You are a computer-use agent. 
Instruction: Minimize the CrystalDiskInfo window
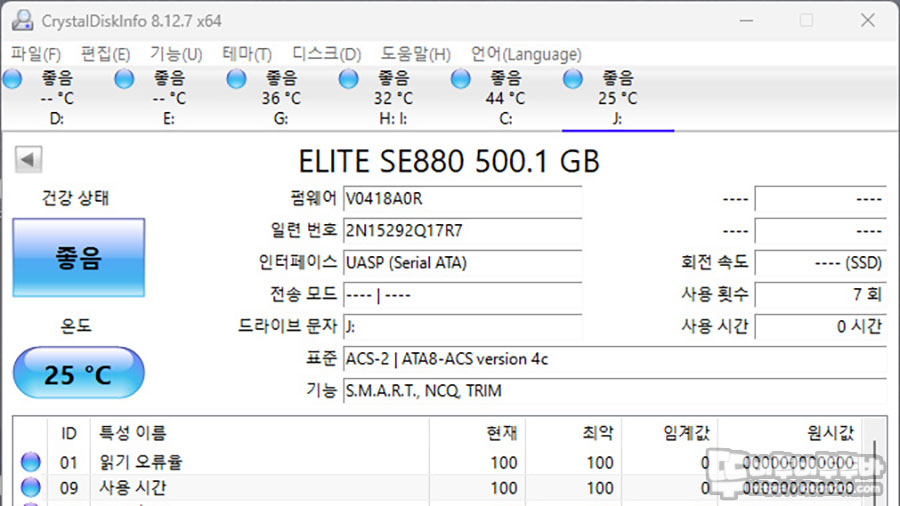click(746, 20)
